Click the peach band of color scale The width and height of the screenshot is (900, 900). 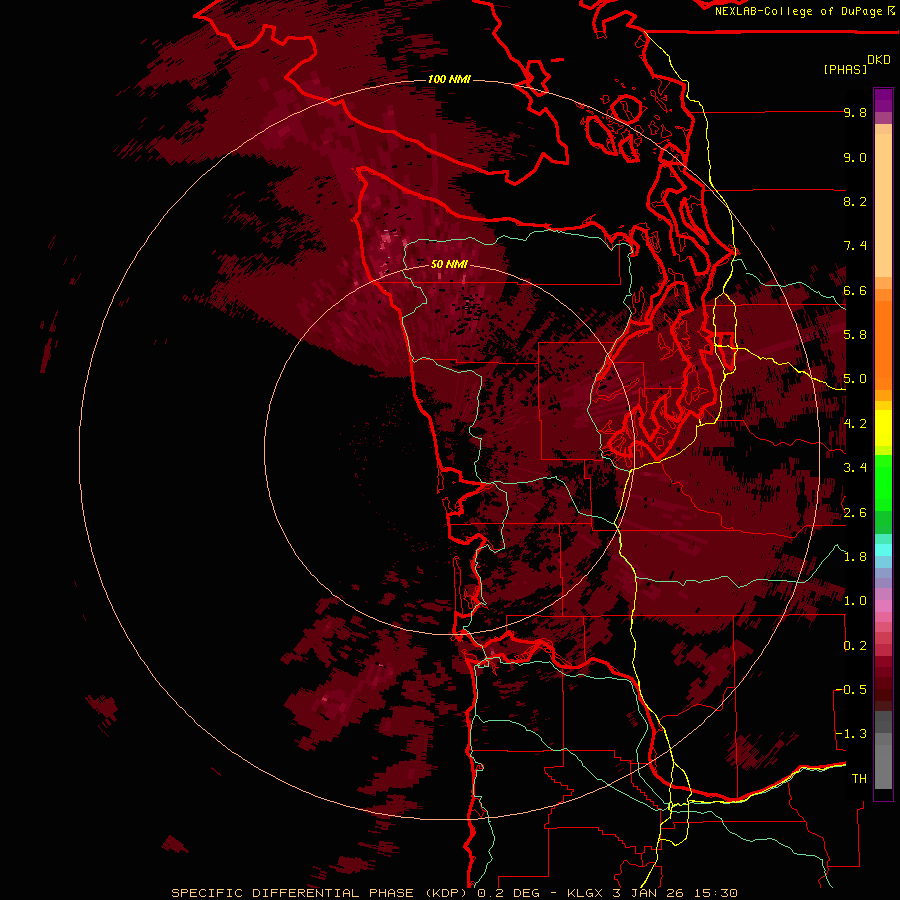(x=883, y=204)
